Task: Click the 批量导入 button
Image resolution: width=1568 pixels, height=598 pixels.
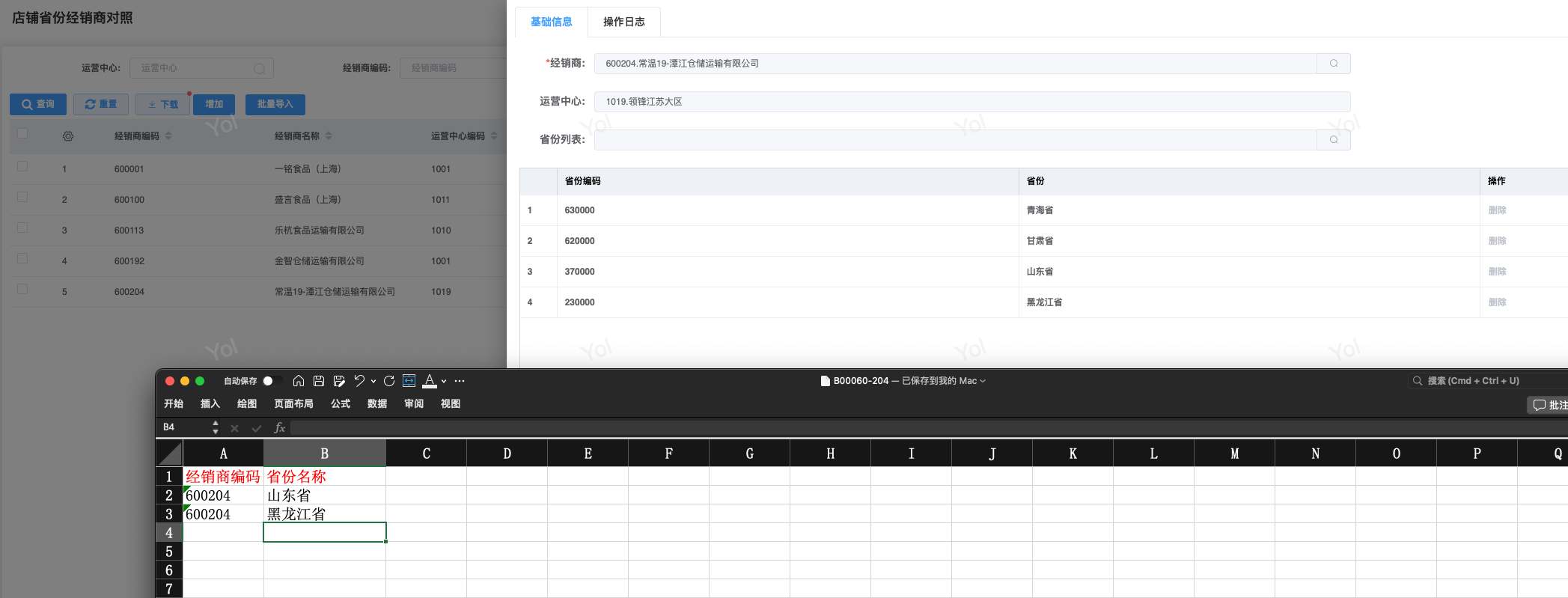Action: tap(275, 104)
